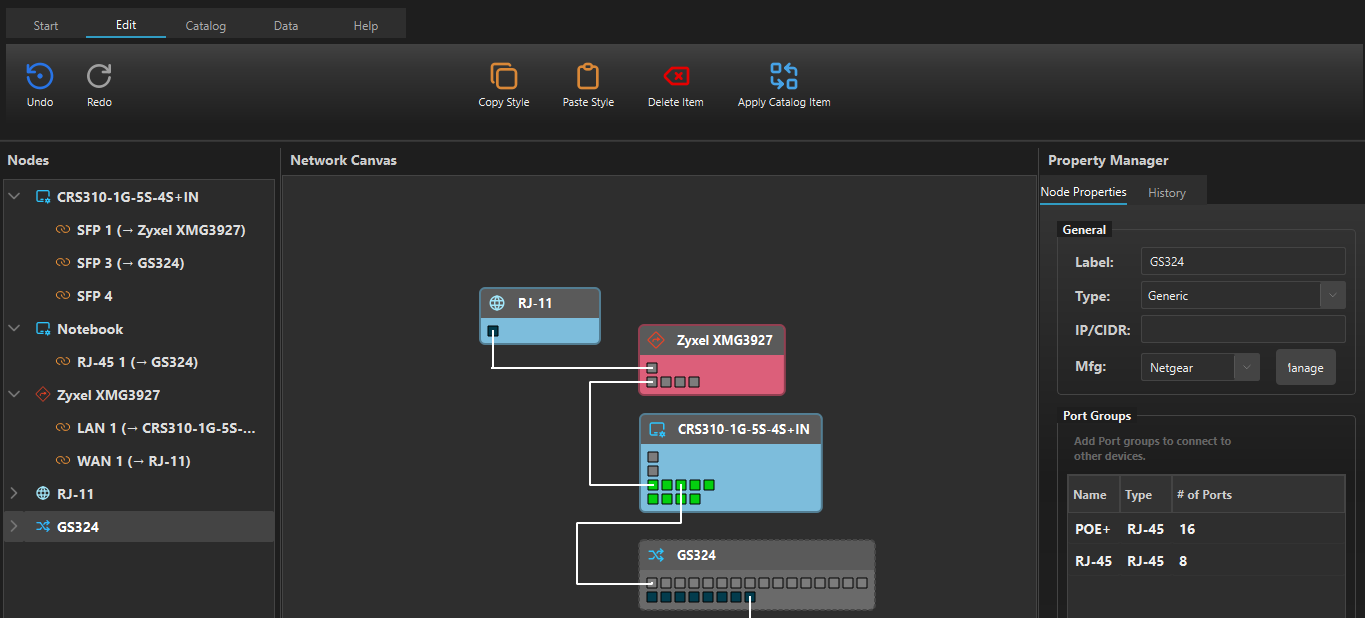Collapse the Zyxel XMG3927 tree node
This screenshot has width=1365, height=618.
pos(14,395)
